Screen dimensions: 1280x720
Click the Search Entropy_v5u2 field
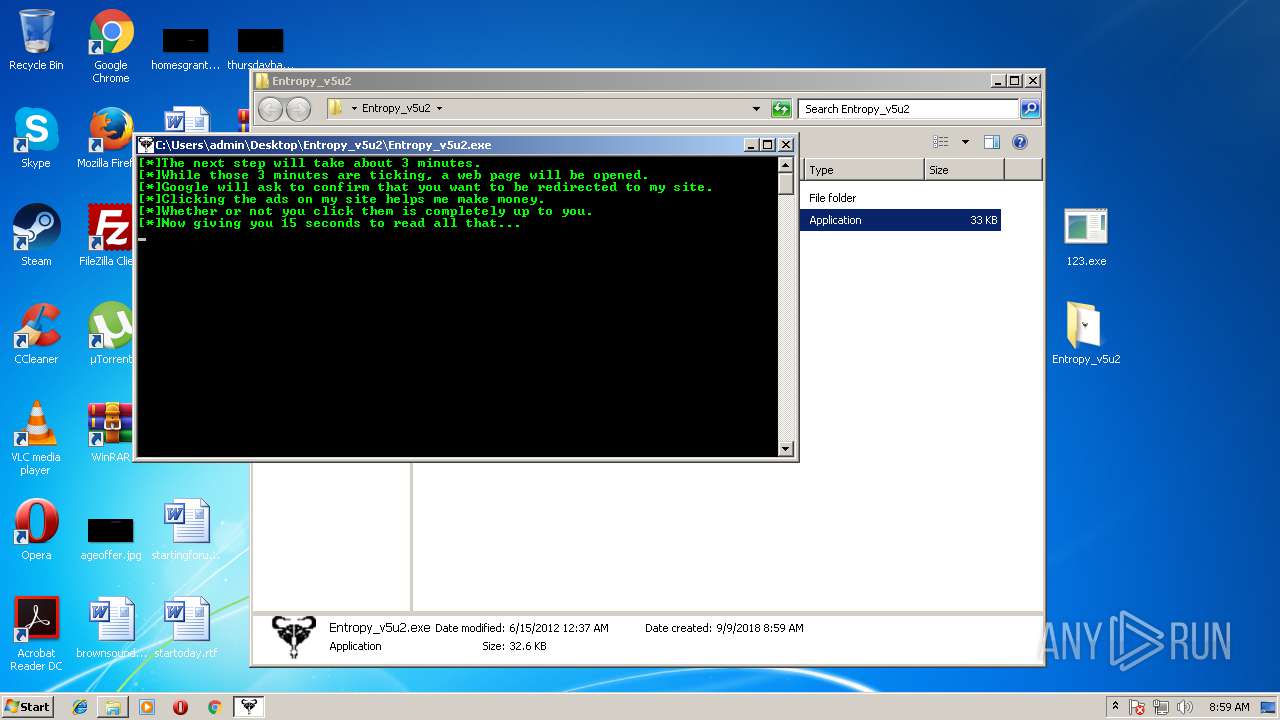(x=908, y=109)
